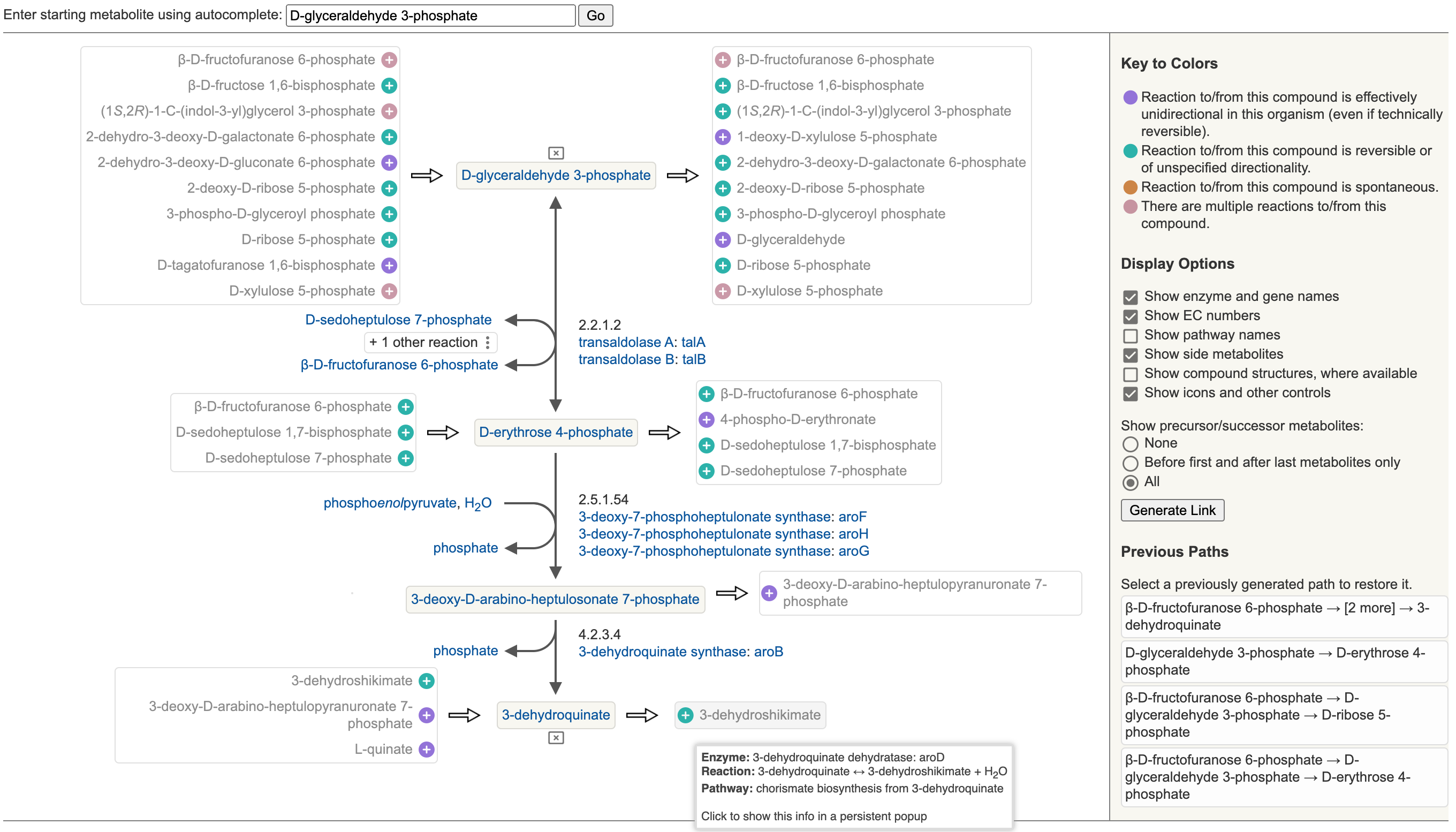Disable the Show side metabolites checkbox
The image size is (1456, 832).
[1131, 355]
